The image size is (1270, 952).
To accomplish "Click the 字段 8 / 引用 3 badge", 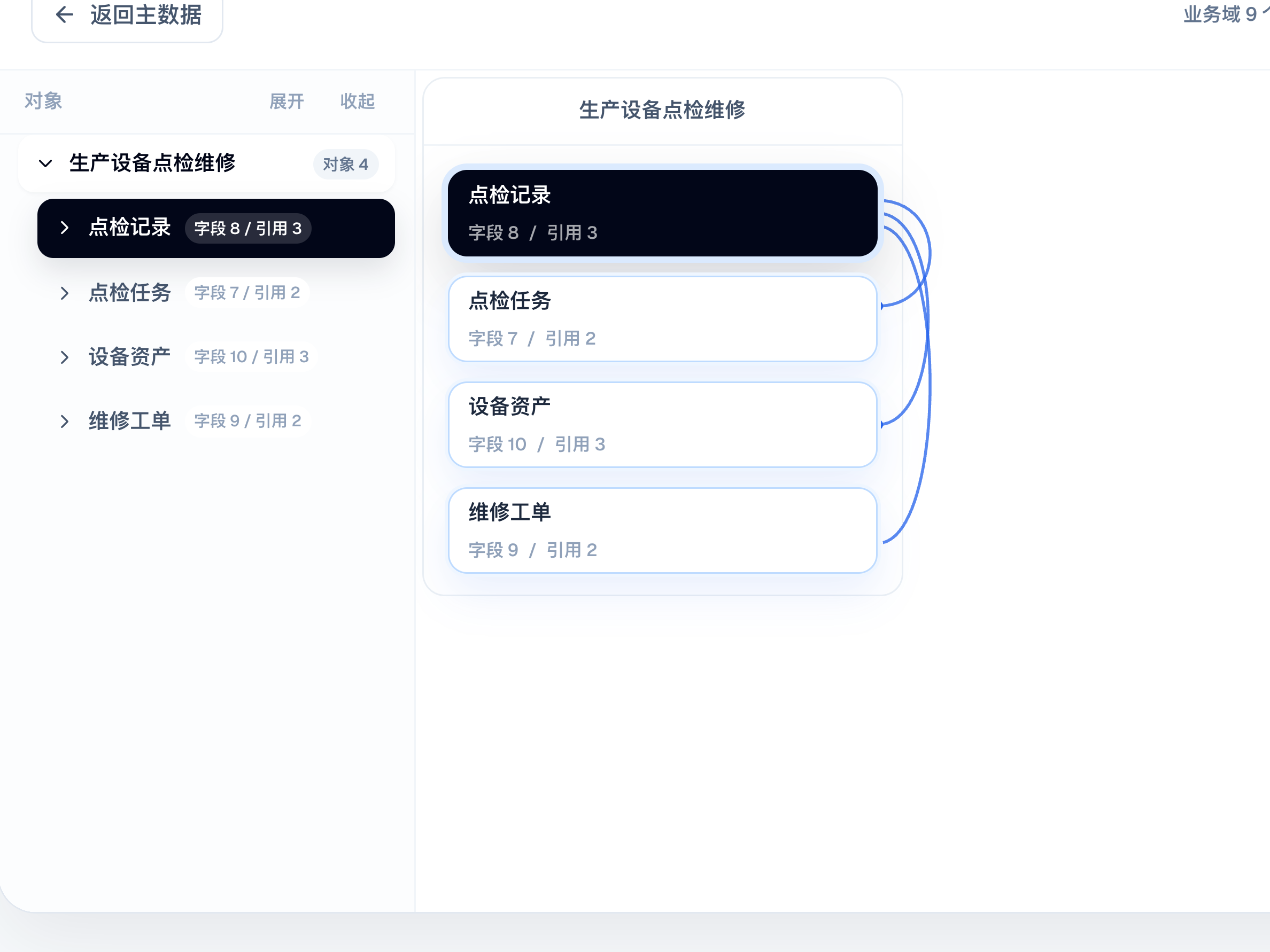I will [248, 229].
